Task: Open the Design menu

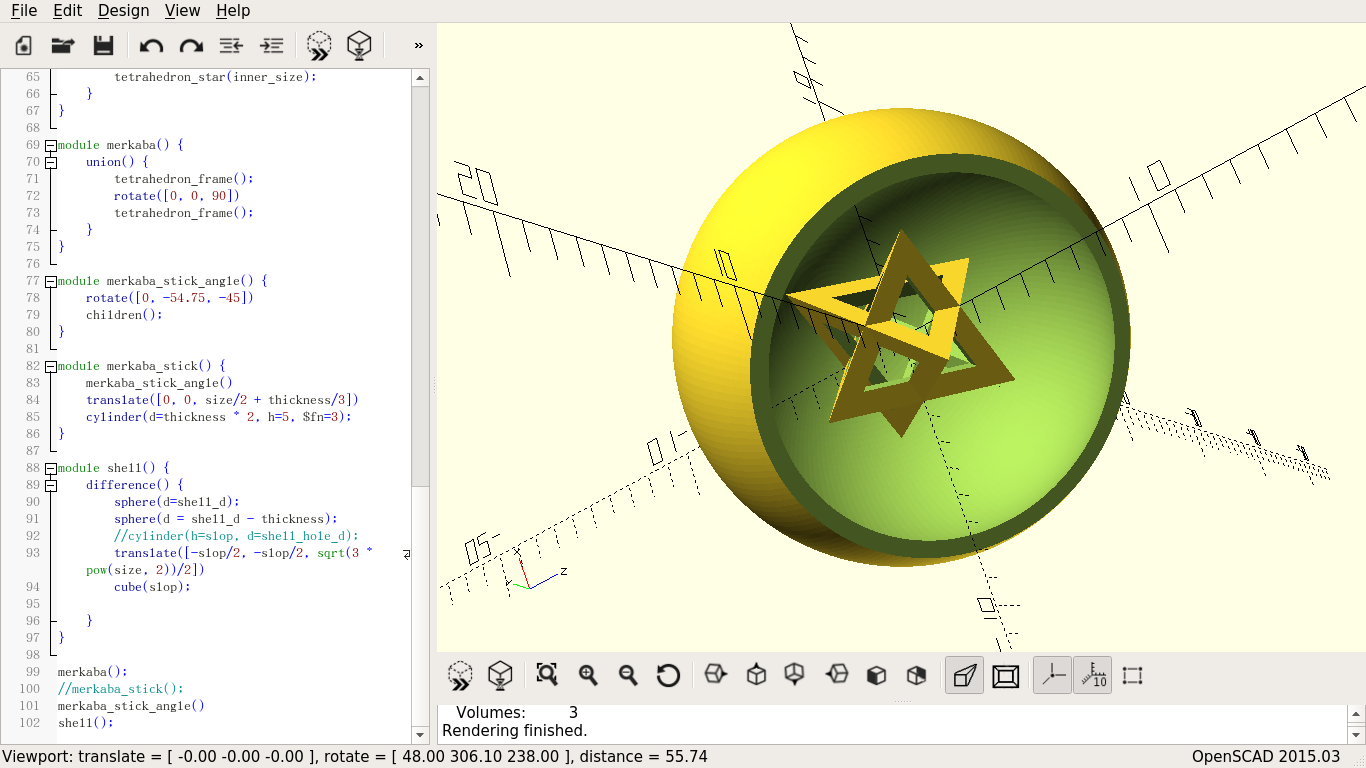Action: coord(123,11)
